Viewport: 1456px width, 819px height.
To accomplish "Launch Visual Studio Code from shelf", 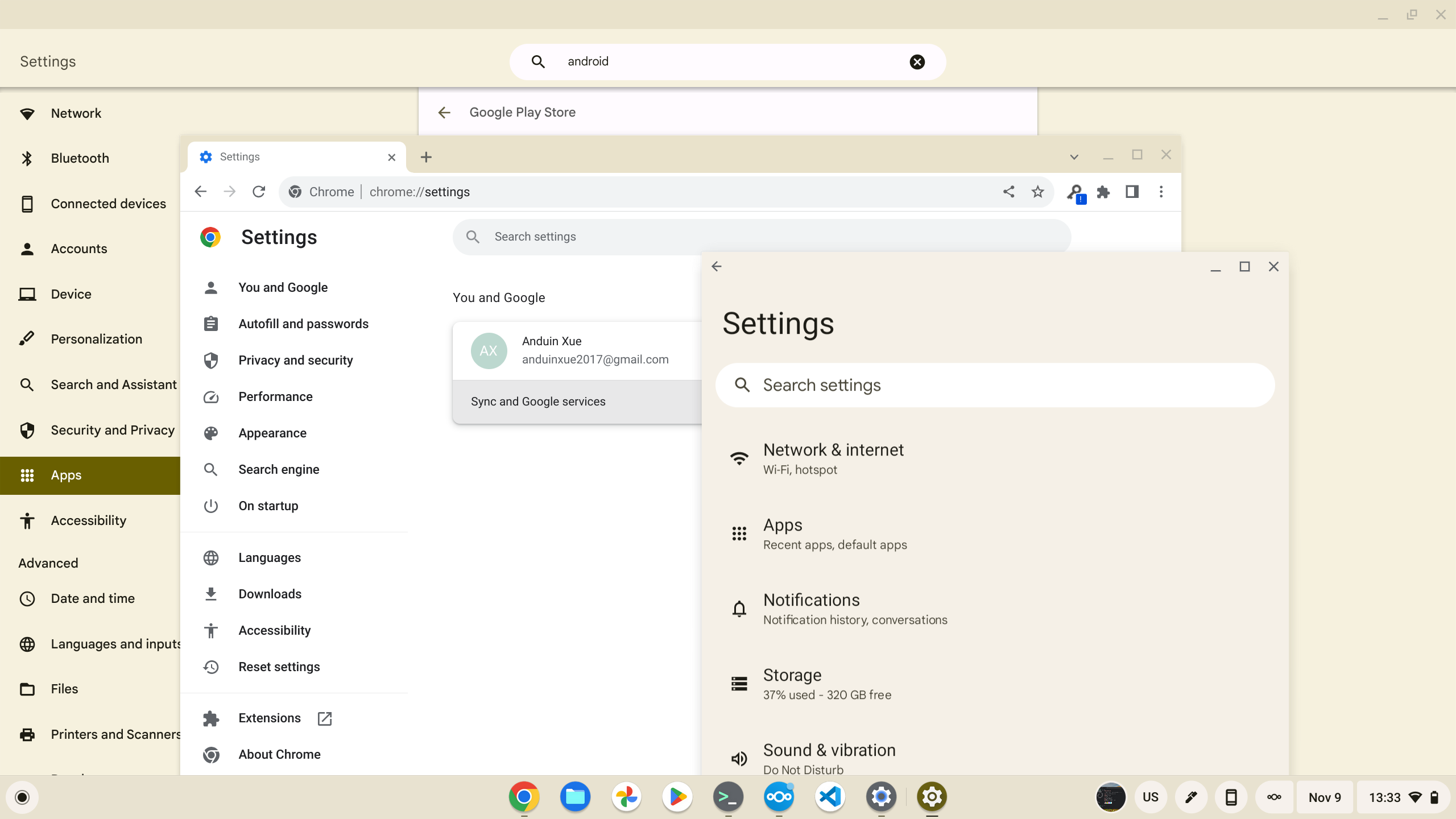I will 830,797.
